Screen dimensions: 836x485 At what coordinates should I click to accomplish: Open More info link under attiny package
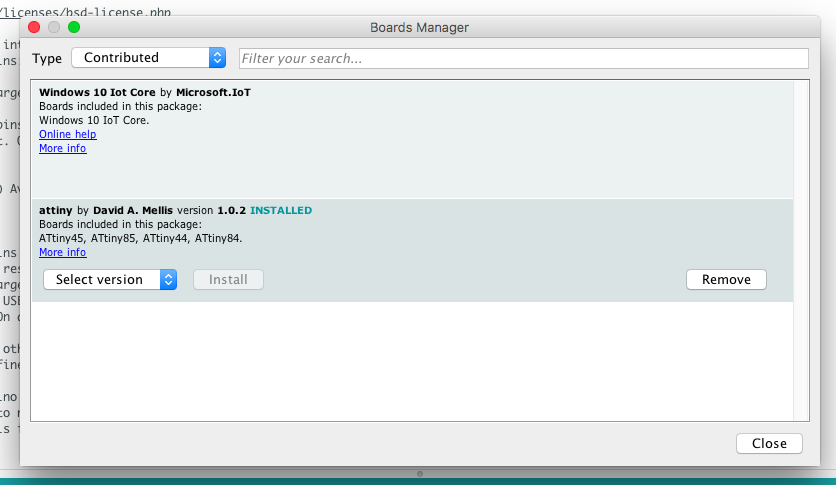[62, 252]
